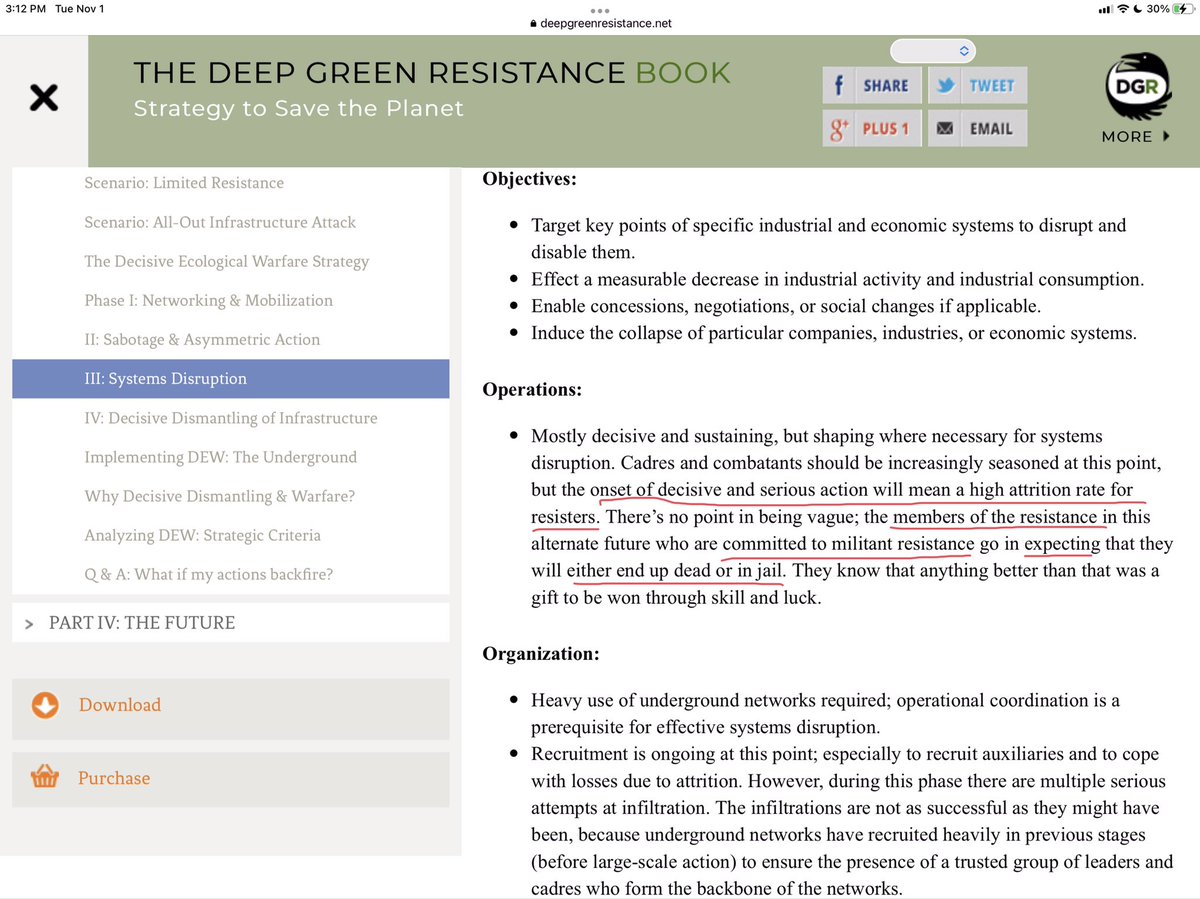Share page via Facebook button
Viewport: 1200px width, 899px height.
coord(872,86)
